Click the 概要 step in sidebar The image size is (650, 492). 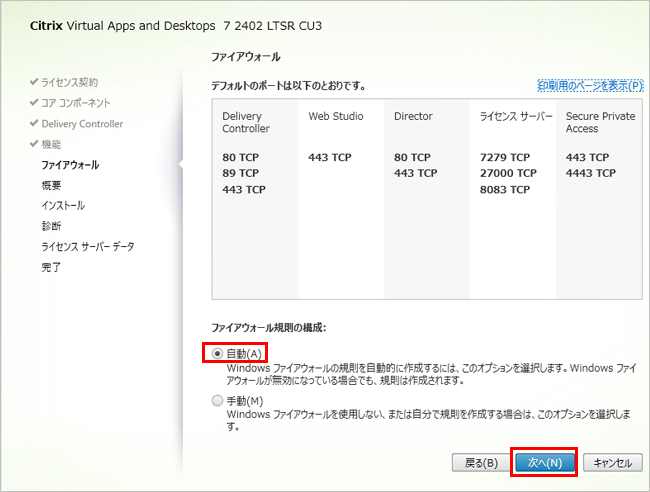51,185
